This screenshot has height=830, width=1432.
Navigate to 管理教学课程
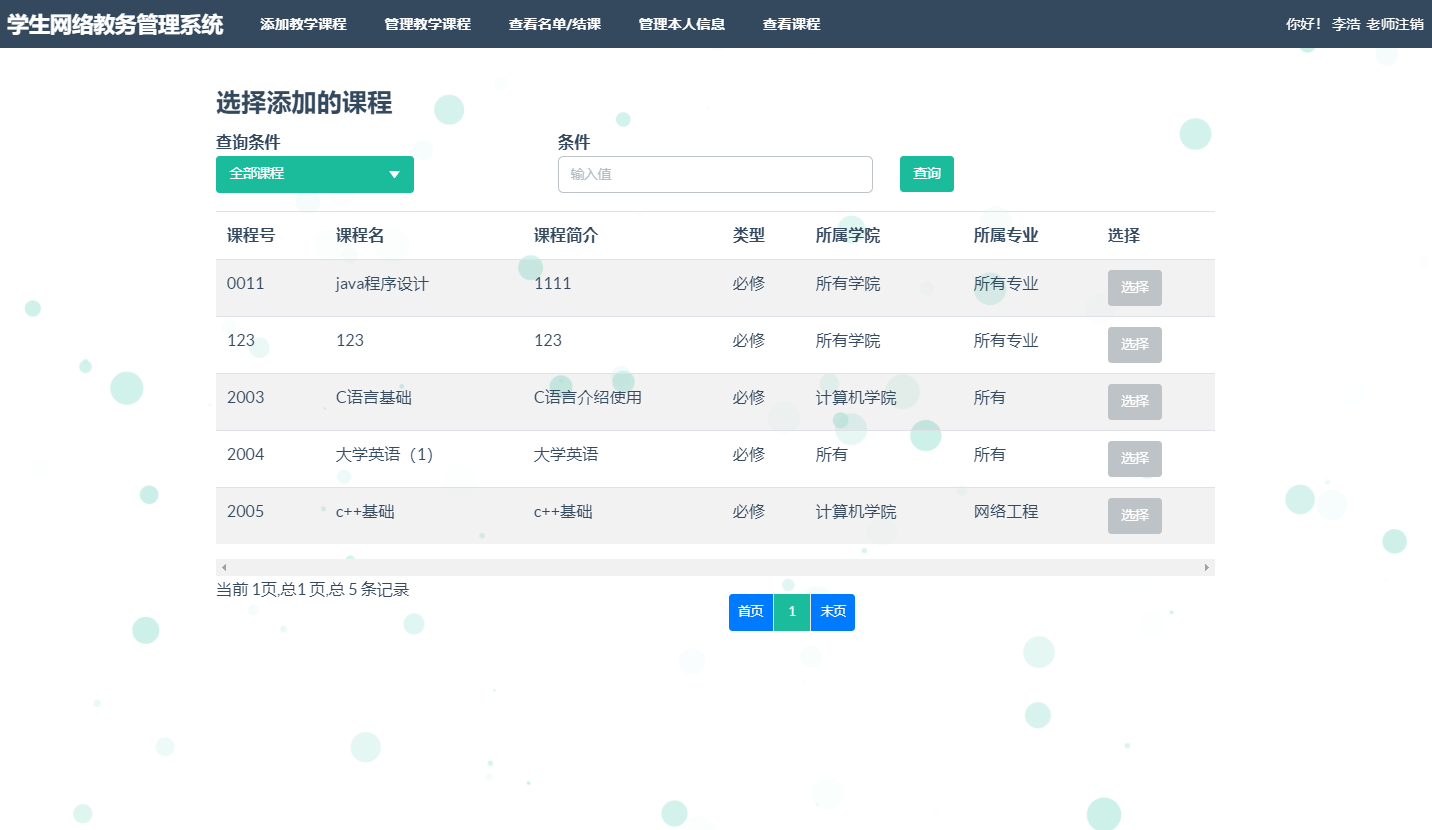tap(427, 23)
